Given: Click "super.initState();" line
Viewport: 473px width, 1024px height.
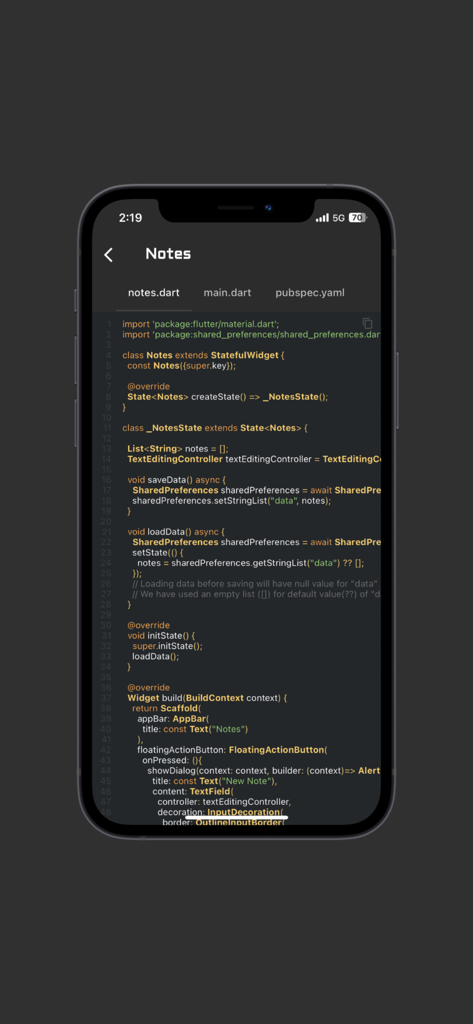Looking at the screenshot, I should point(167,647).
